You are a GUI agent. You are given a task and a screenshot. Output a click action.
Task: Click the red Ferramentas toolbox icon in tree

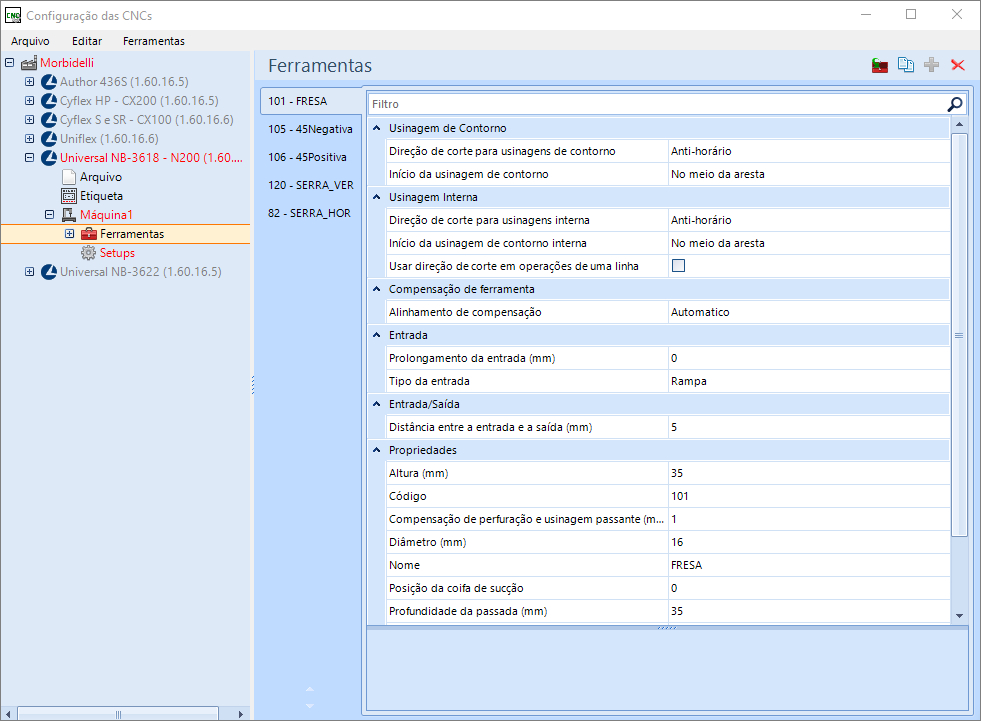[89, 234]
